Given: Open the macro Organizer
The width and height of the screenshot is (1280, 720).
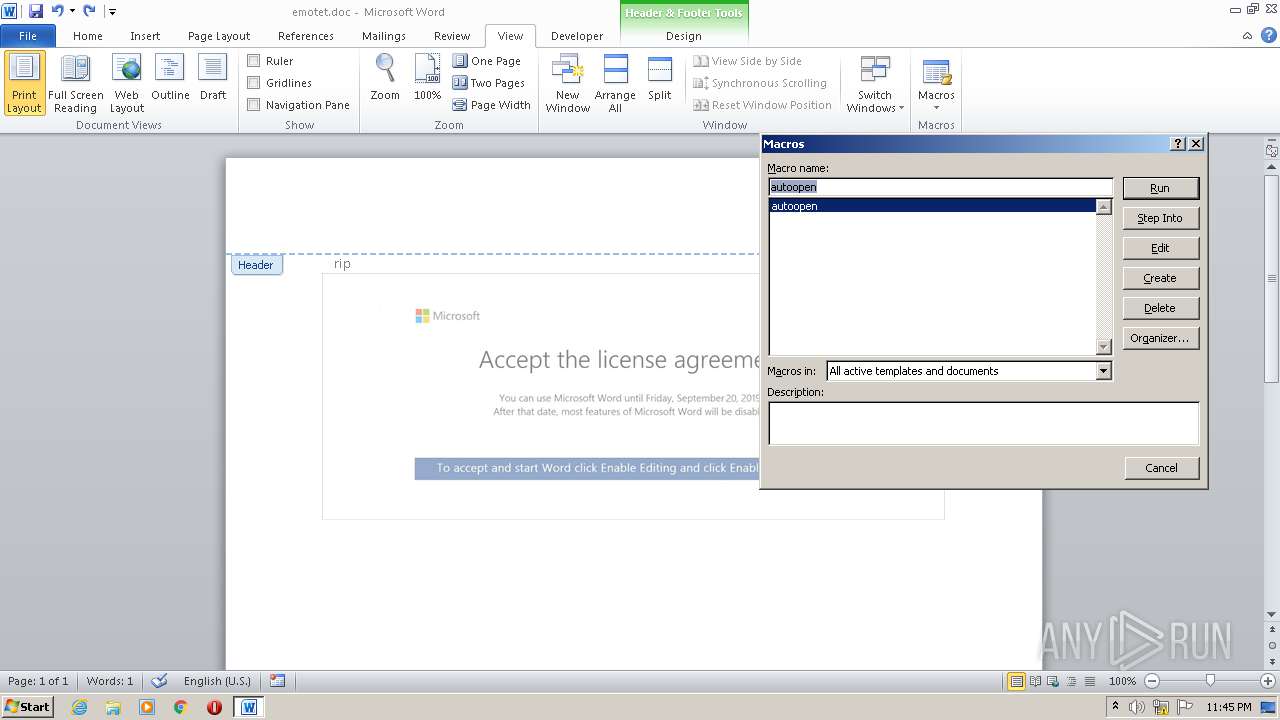Looking at the screenshot, I should (x=1160, y=338).
